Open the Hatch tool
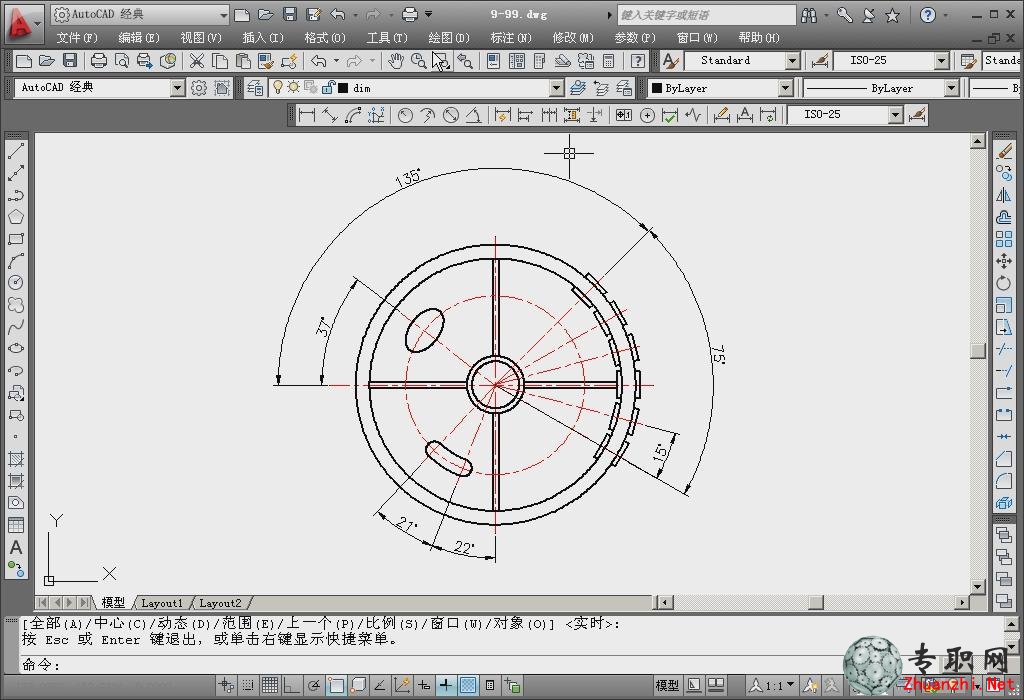Screen dimensions: 1024x700 coord(16,459)
